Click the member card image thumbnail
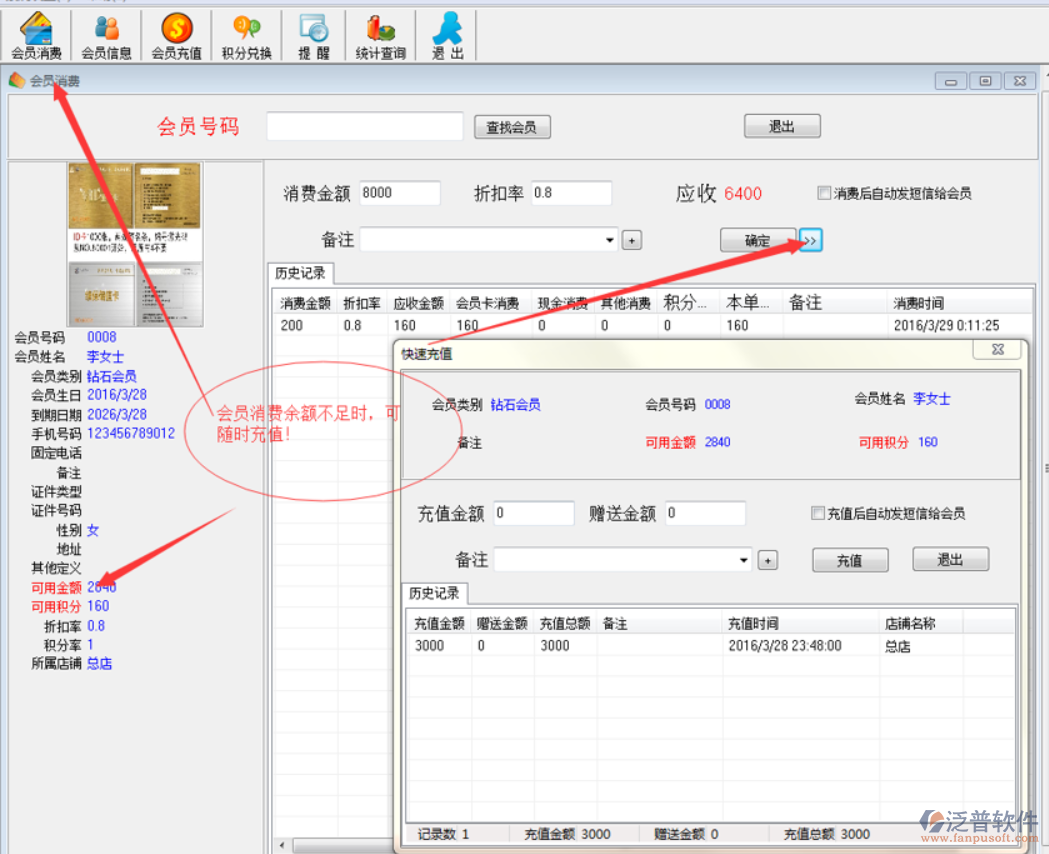Viewport: 1049px width, 854px height. point(135,244)
